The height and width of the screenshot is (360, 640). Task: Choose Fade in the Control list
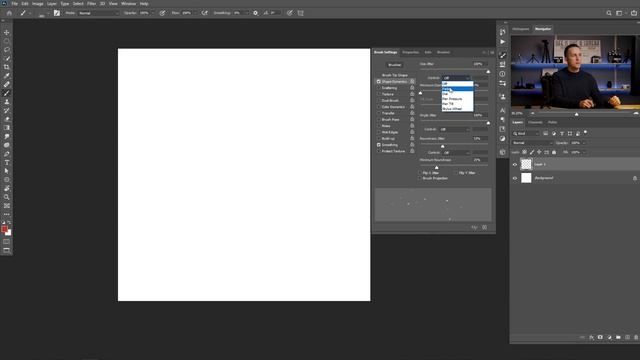[458, 89]
